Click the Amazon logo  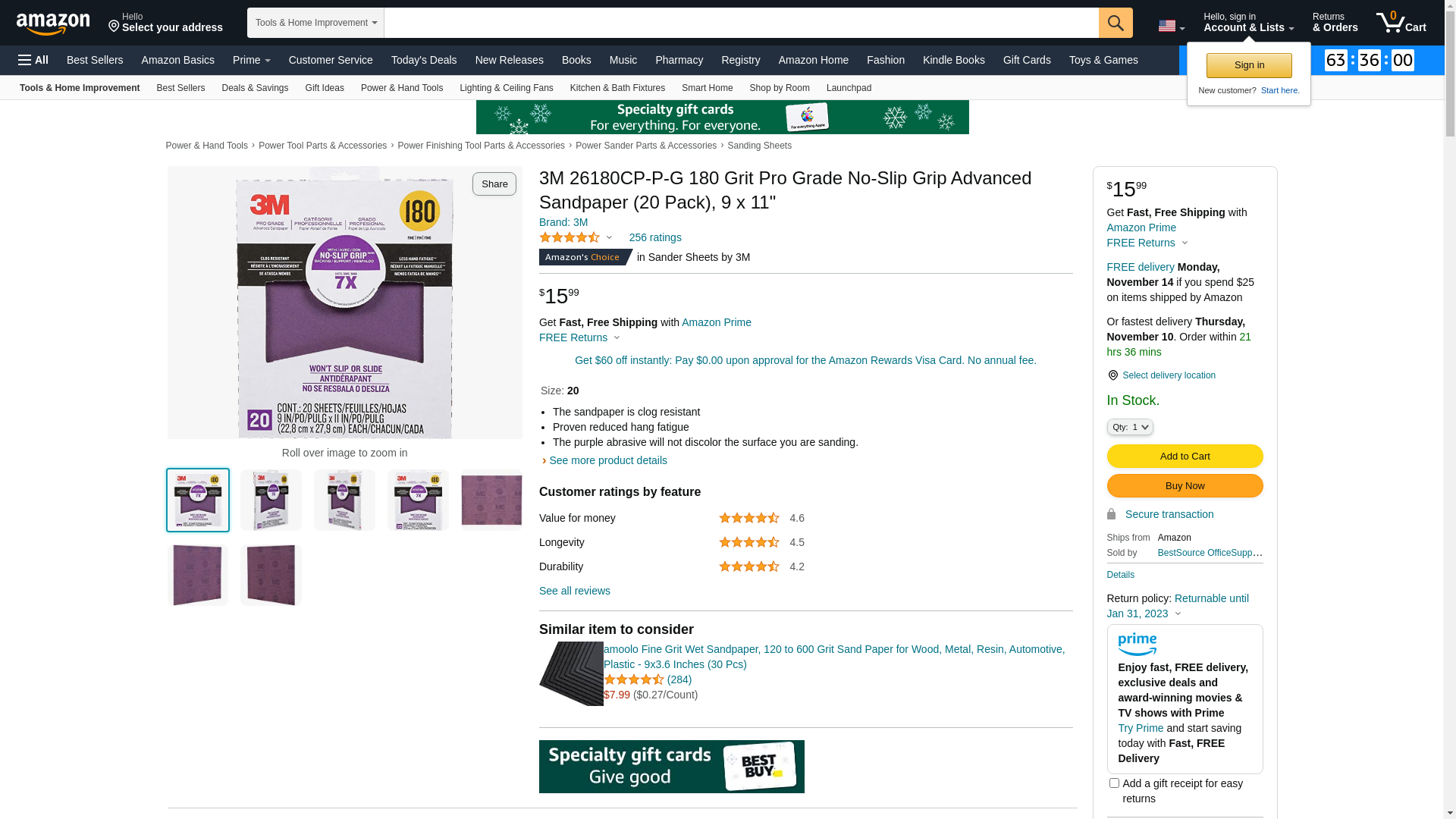(x=53, y=24)
